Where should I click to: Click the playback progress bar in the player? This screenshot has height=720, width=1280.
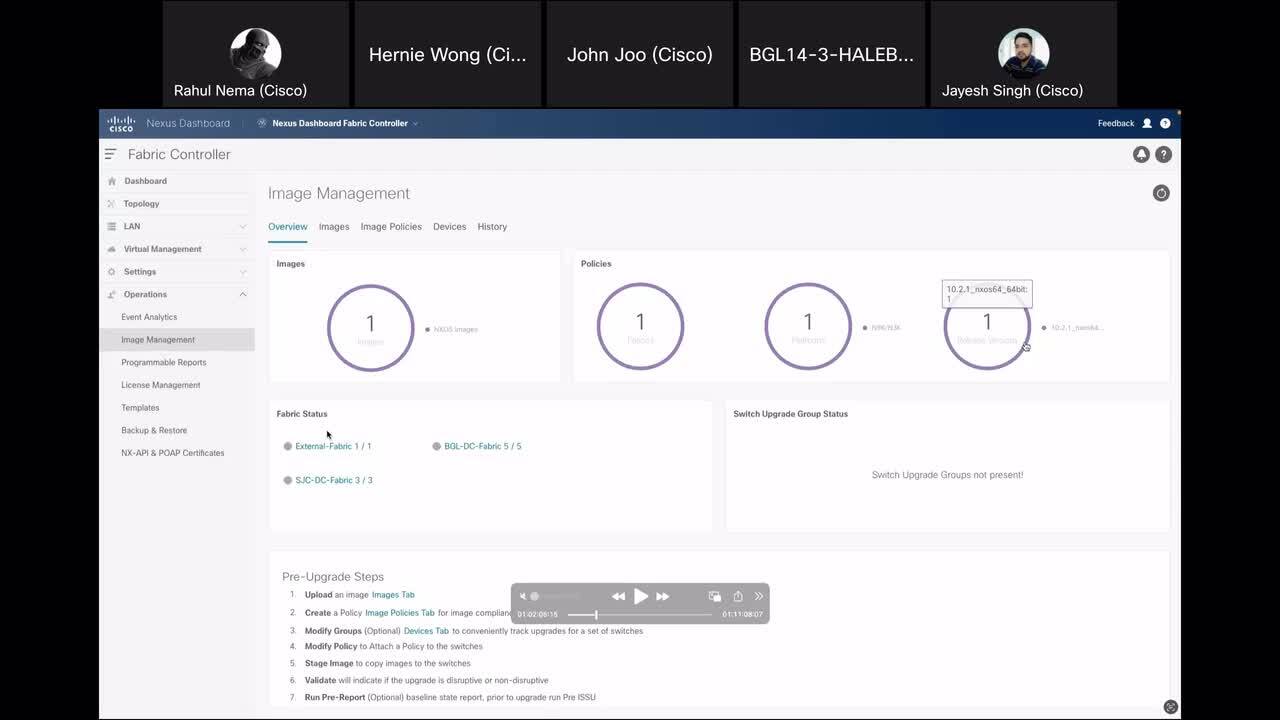[x=640, y=614]
